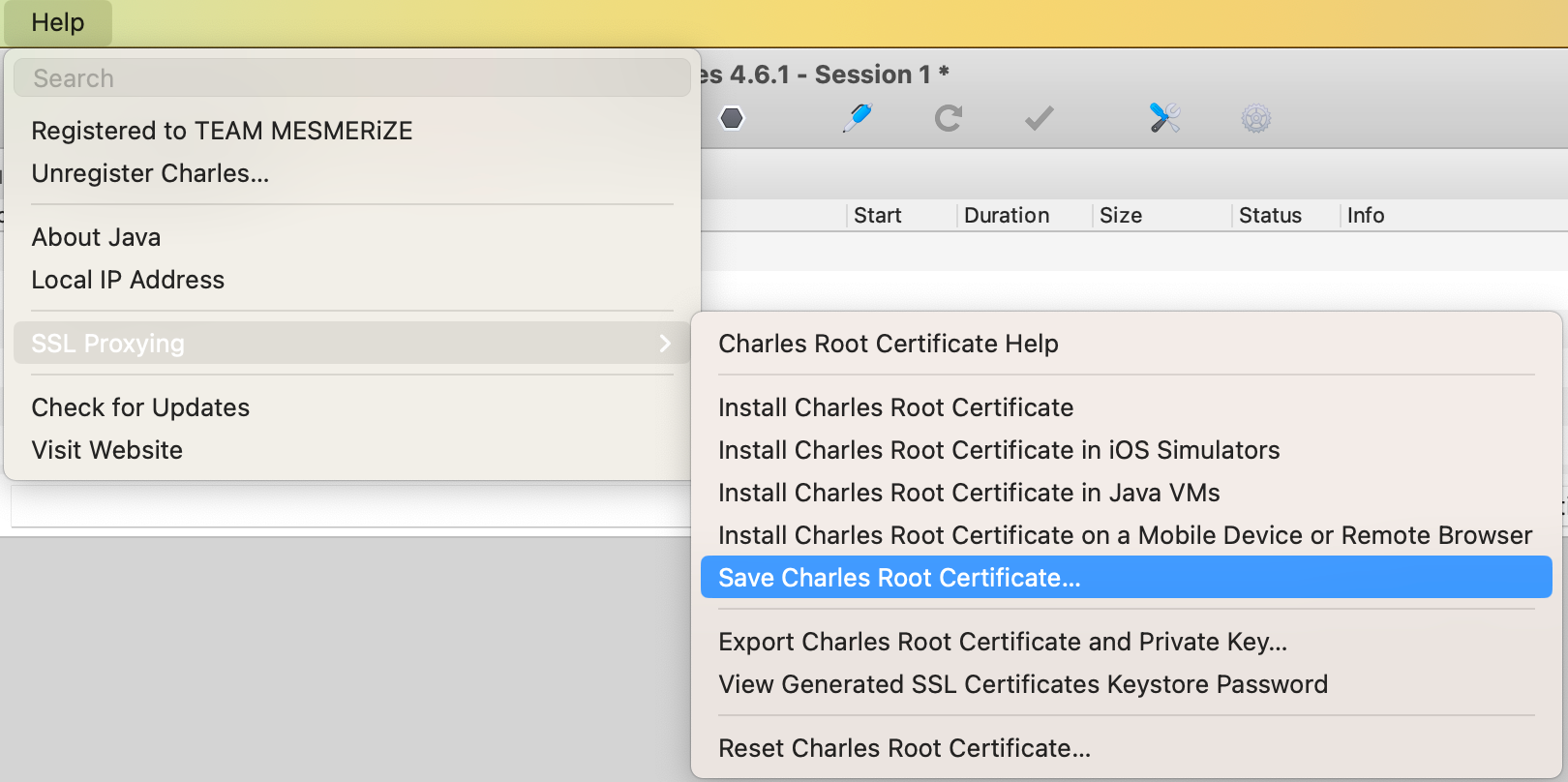Click the breakpoints hexagon toolbar icon
Viewport: 1568px width, 782px height.
pyautogui.click(x=733, y=118)
